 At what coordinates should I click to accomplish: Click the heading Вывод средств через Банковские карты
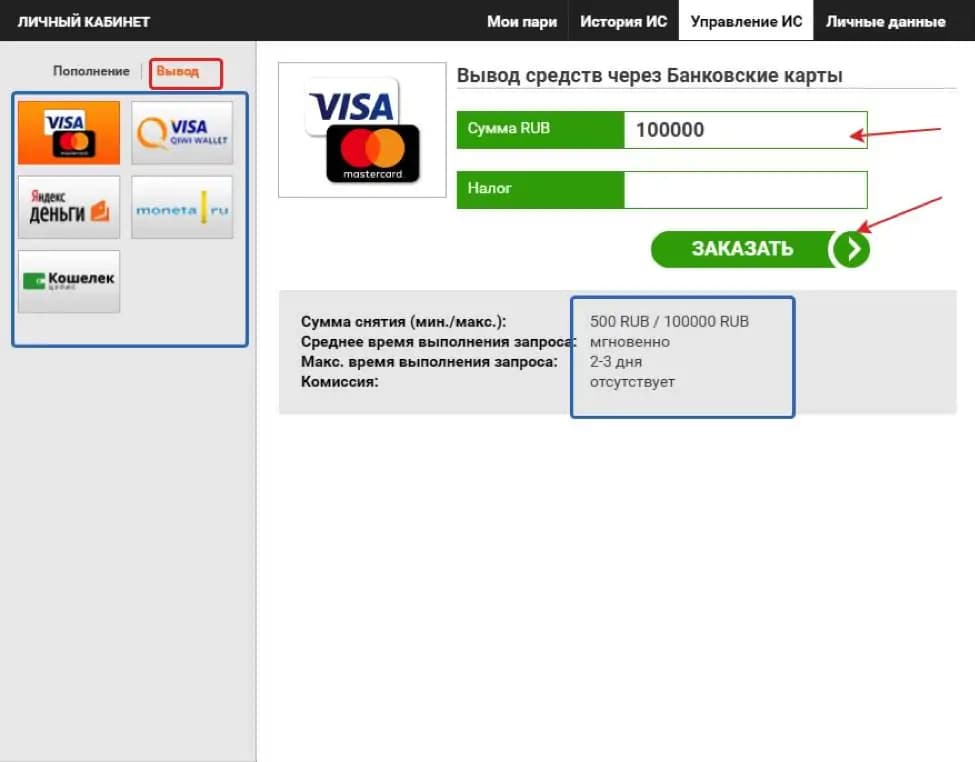650,75
